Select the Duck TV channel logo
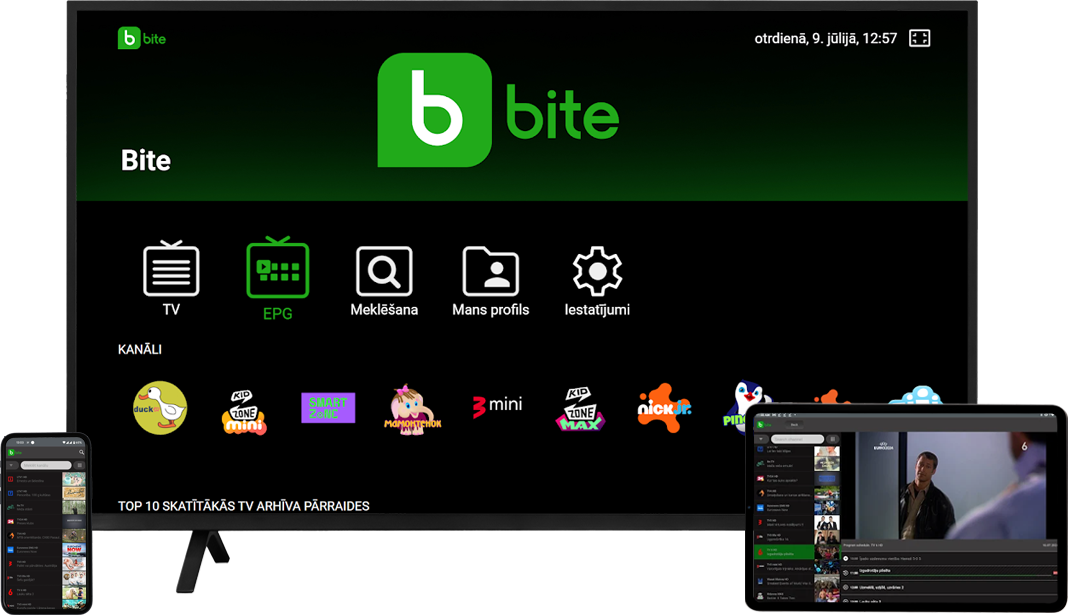Image resolution: width=1068 pixels, height=615 pixels. tap(160, 408)
